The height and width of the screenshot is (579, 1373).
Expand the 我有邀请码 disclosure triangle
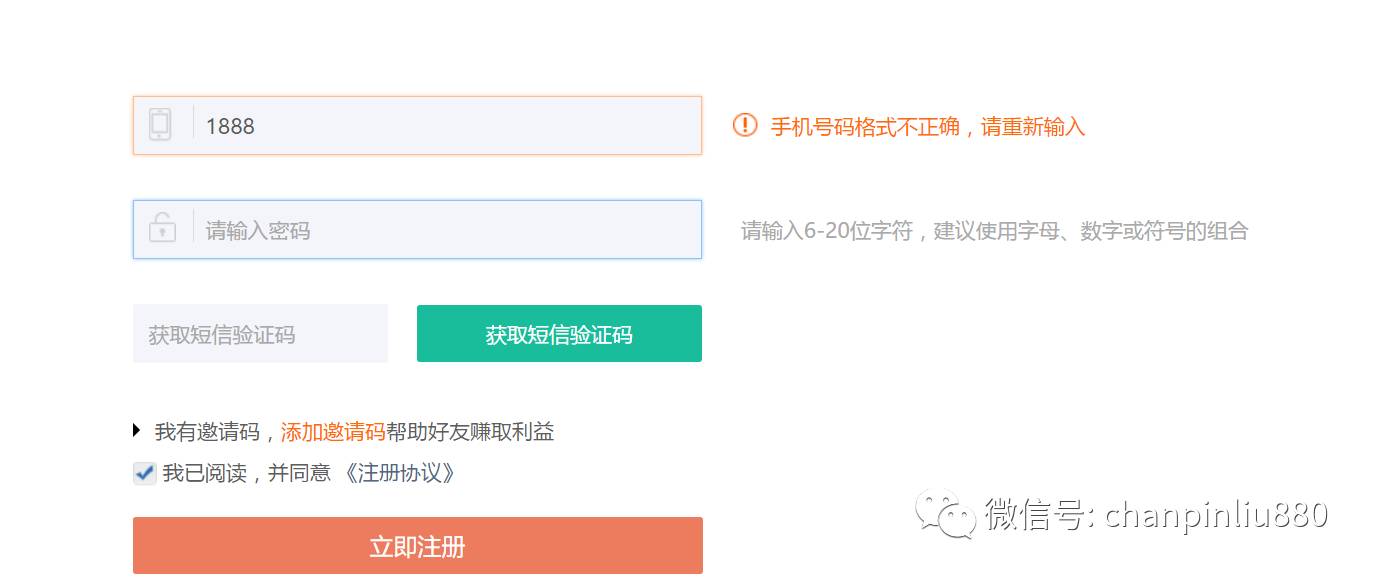137,431
